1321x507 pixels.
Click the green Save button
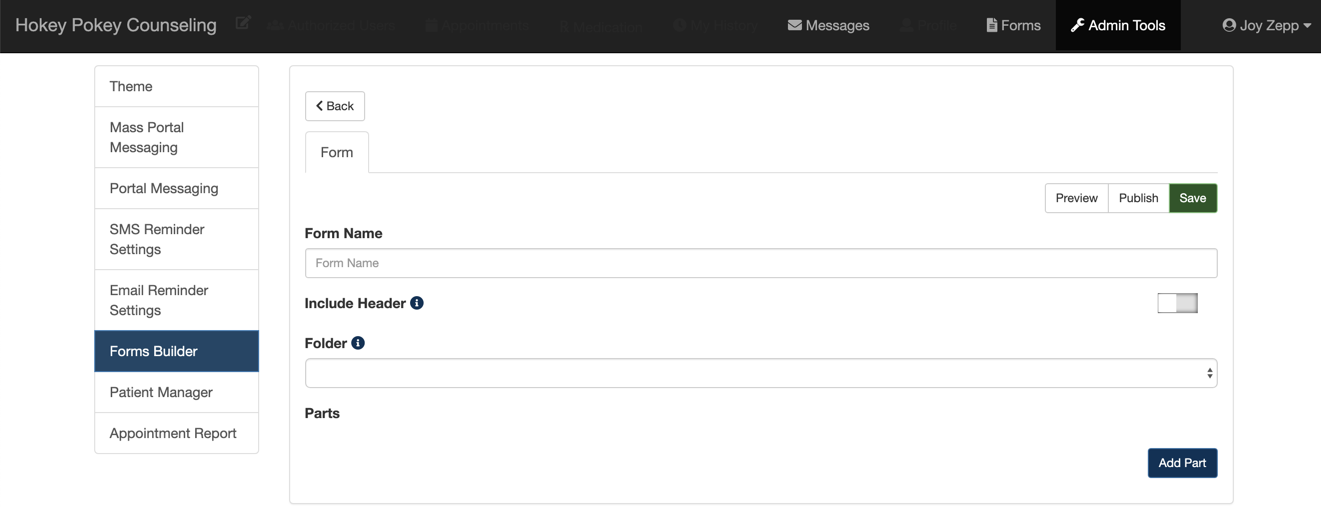[1192, 198]
